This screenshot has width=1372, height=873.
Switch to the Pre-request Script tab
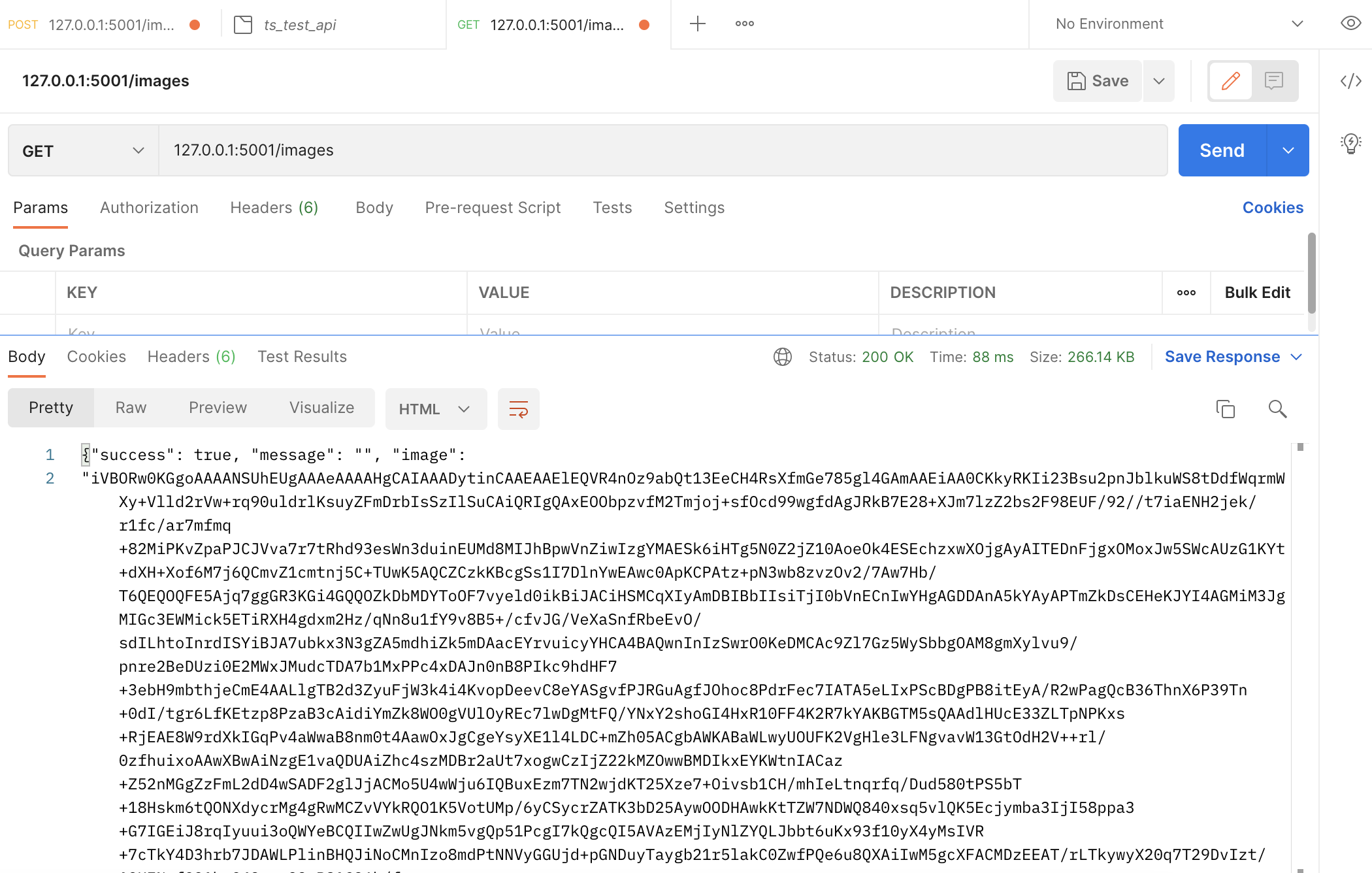(493, 208)
